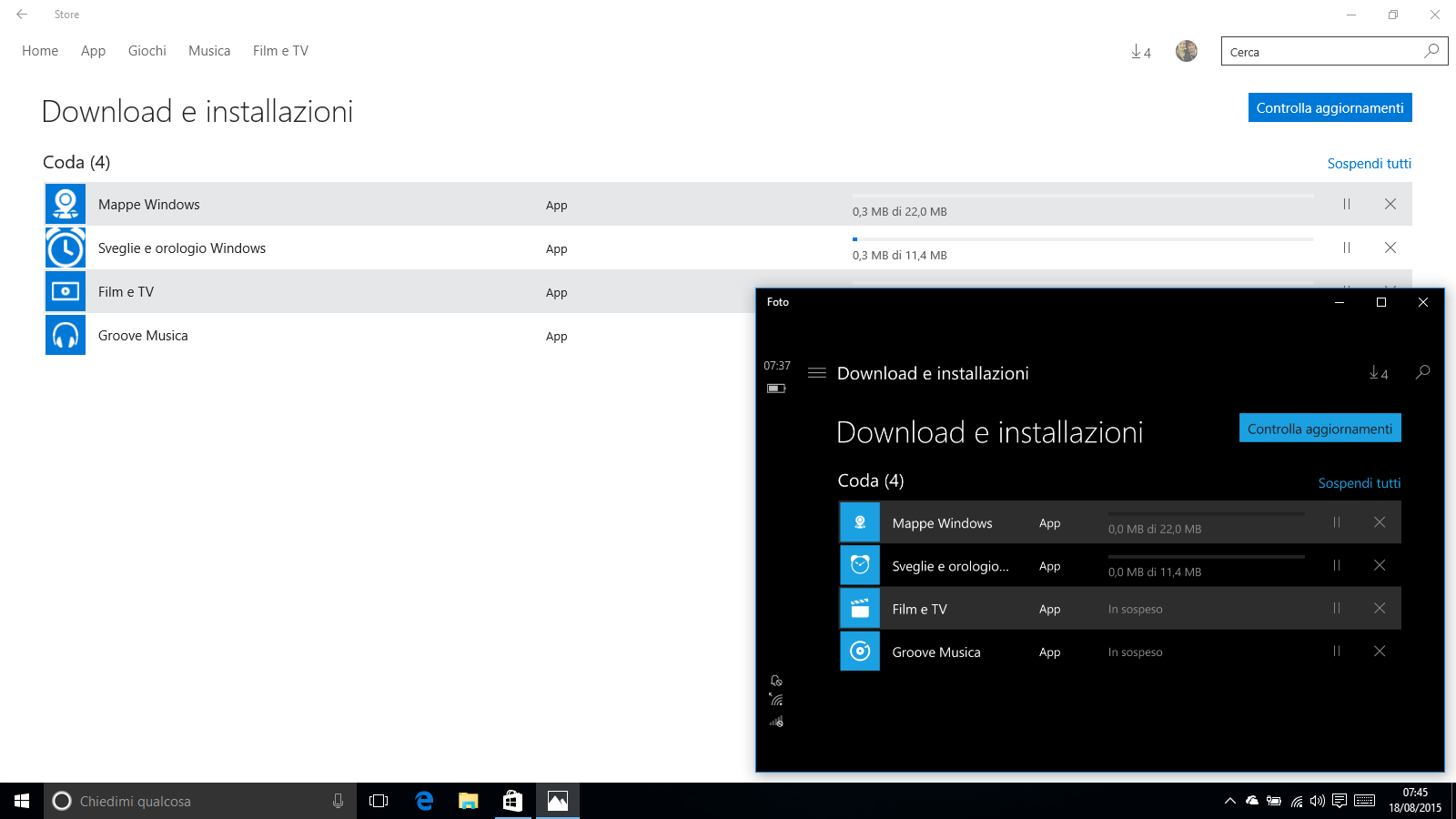Click the Mappe Windows app icon in Store
1456x819 pixels.
pos(66,204)
